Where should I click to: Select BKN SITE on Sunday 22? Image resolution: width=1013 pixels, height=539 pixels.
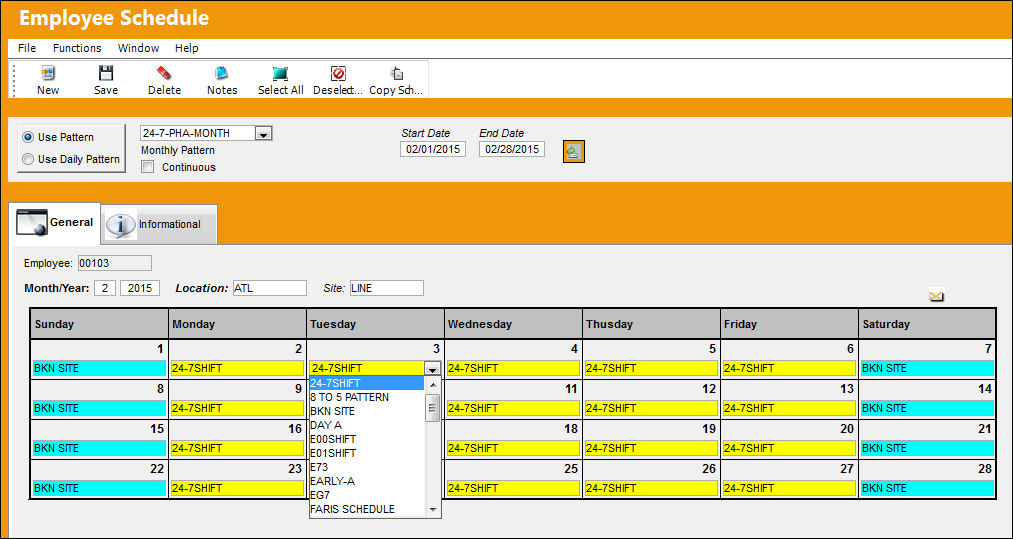99,489
